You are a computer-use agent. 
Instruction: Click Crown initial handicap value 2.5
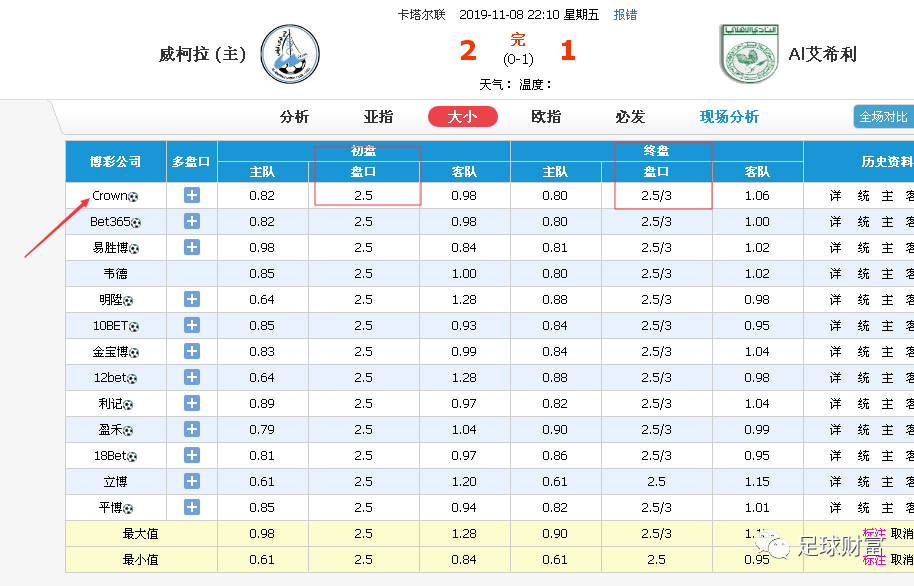point(363,196)
